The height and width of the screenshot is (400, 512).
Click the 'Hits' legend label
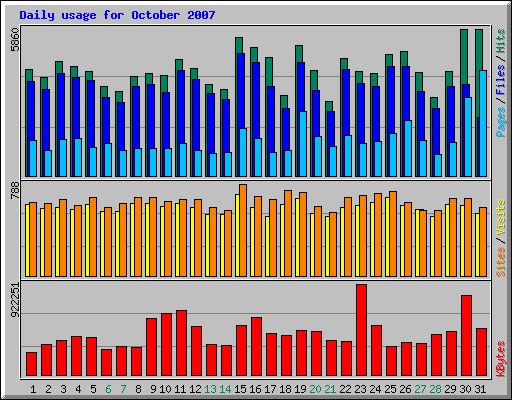coord(500,41)
